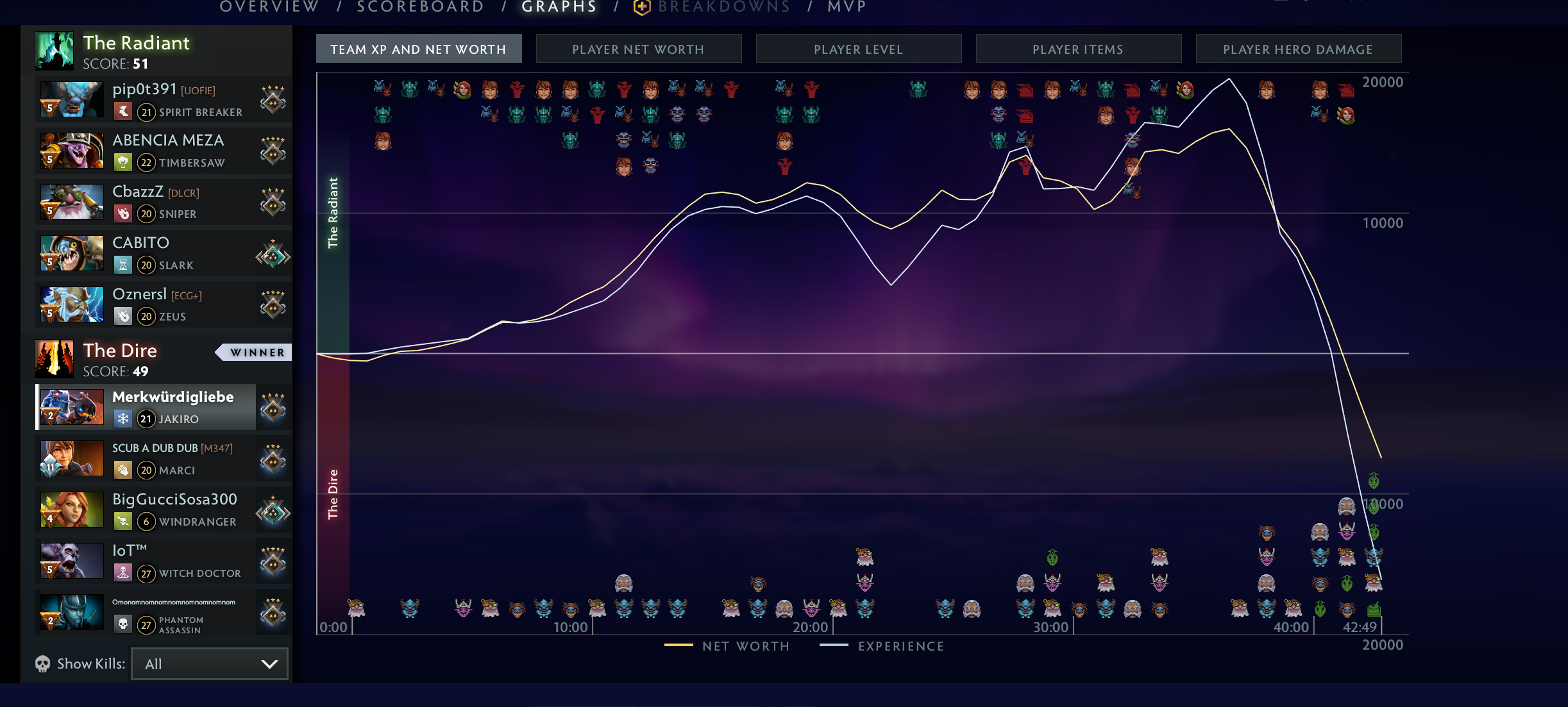Screen dimensions: 1568x707
Task: Switch to Player Hero Damage graph
Action: [x=1298, y=49]
